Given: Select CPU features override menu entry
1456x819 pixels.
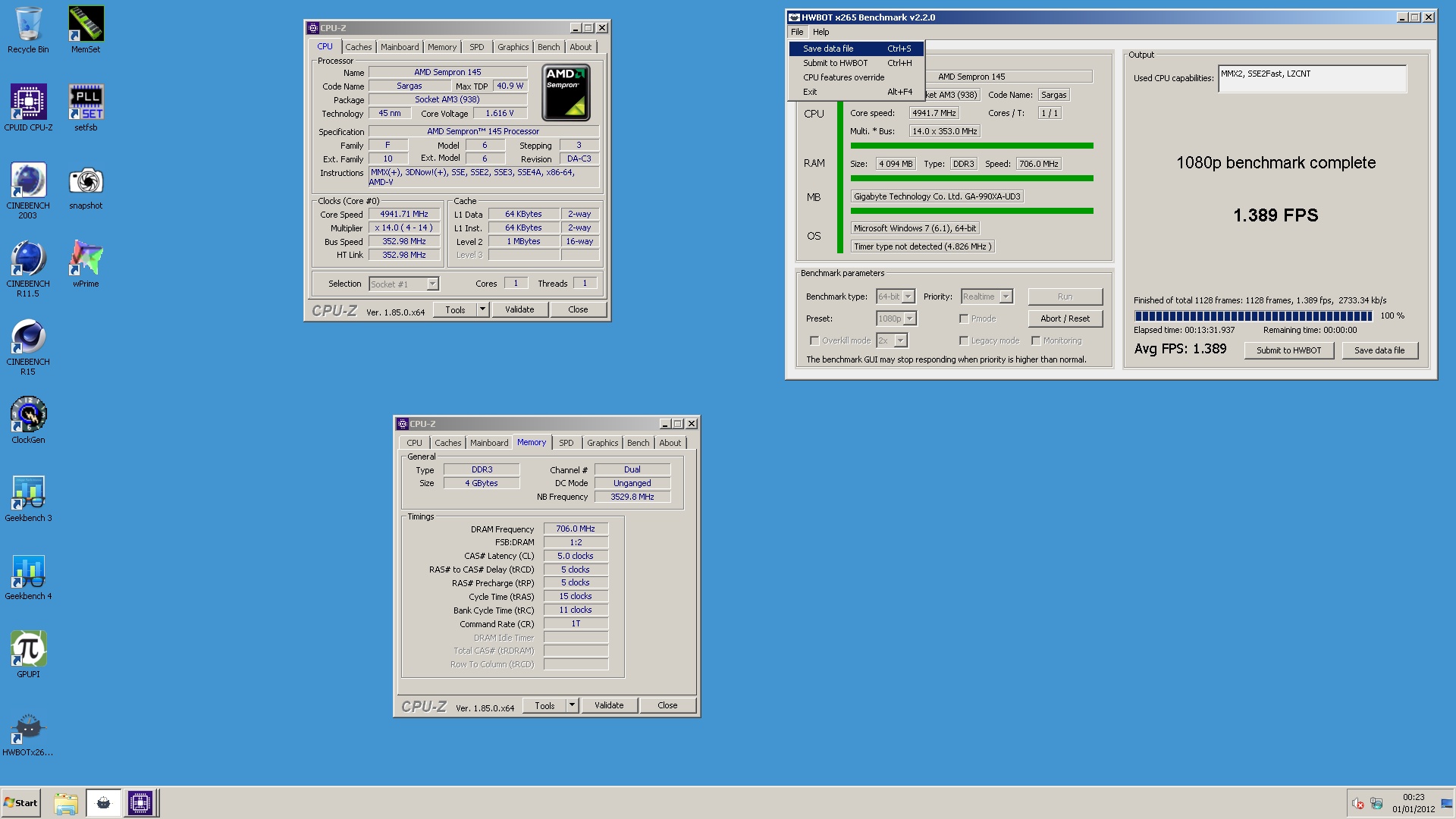Looking at the screenshot, I should (856, 77).
